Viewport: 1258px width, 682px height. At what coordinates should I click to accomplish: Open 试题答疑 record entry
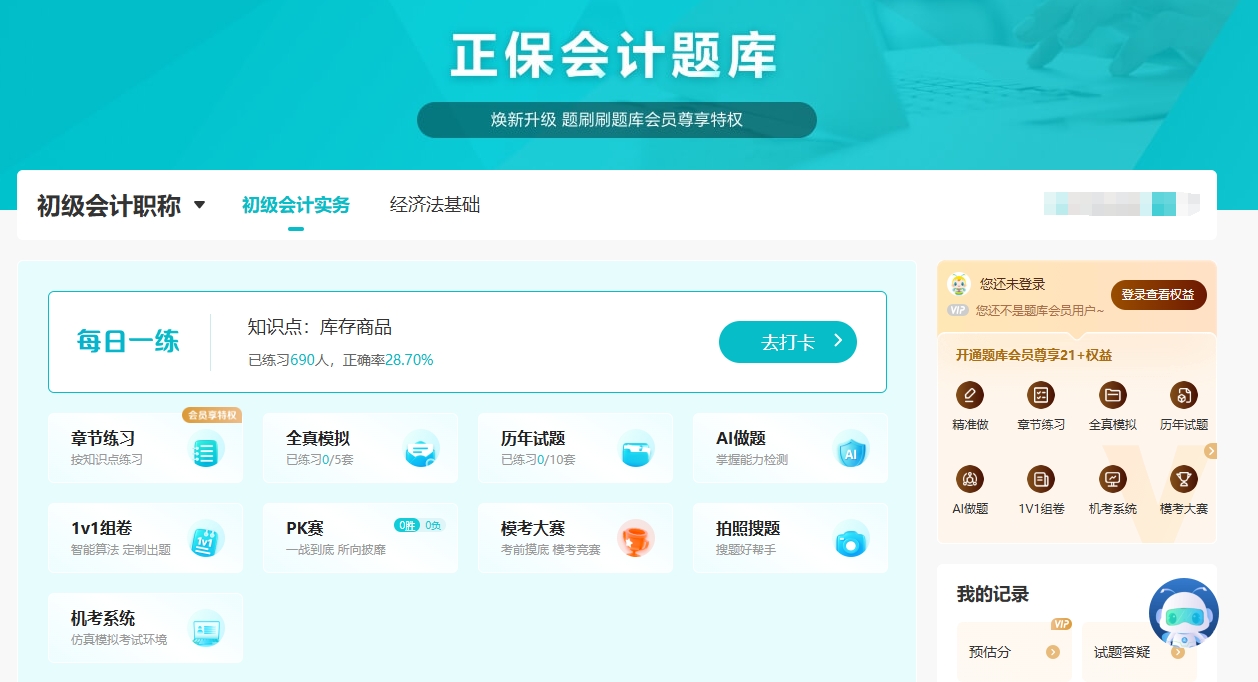click(x=1139, y=652)
